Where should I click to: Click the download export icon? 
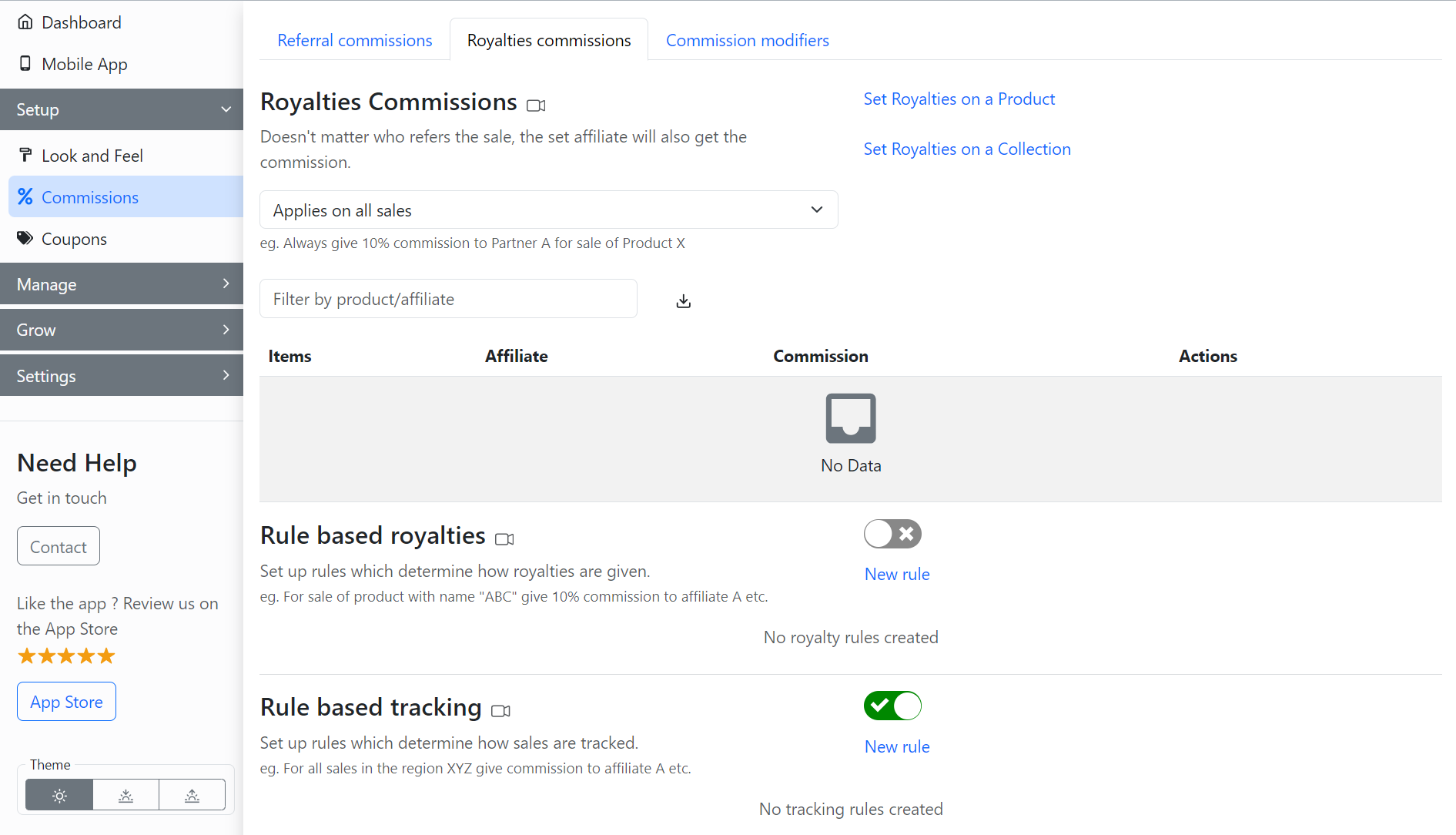(x=683, y=300)
